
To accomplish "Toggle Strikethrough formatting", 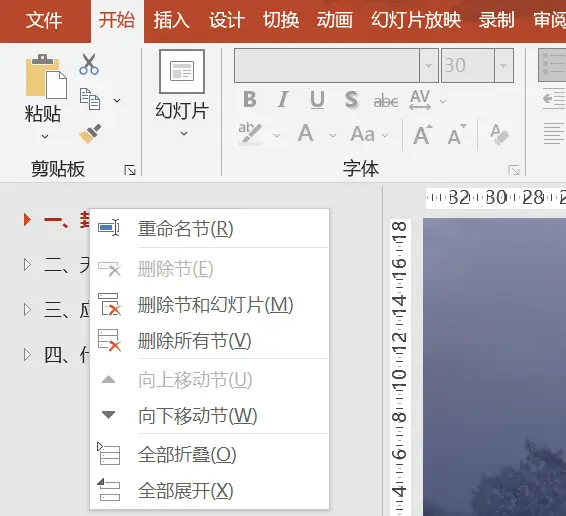I will tap(386, 101).
